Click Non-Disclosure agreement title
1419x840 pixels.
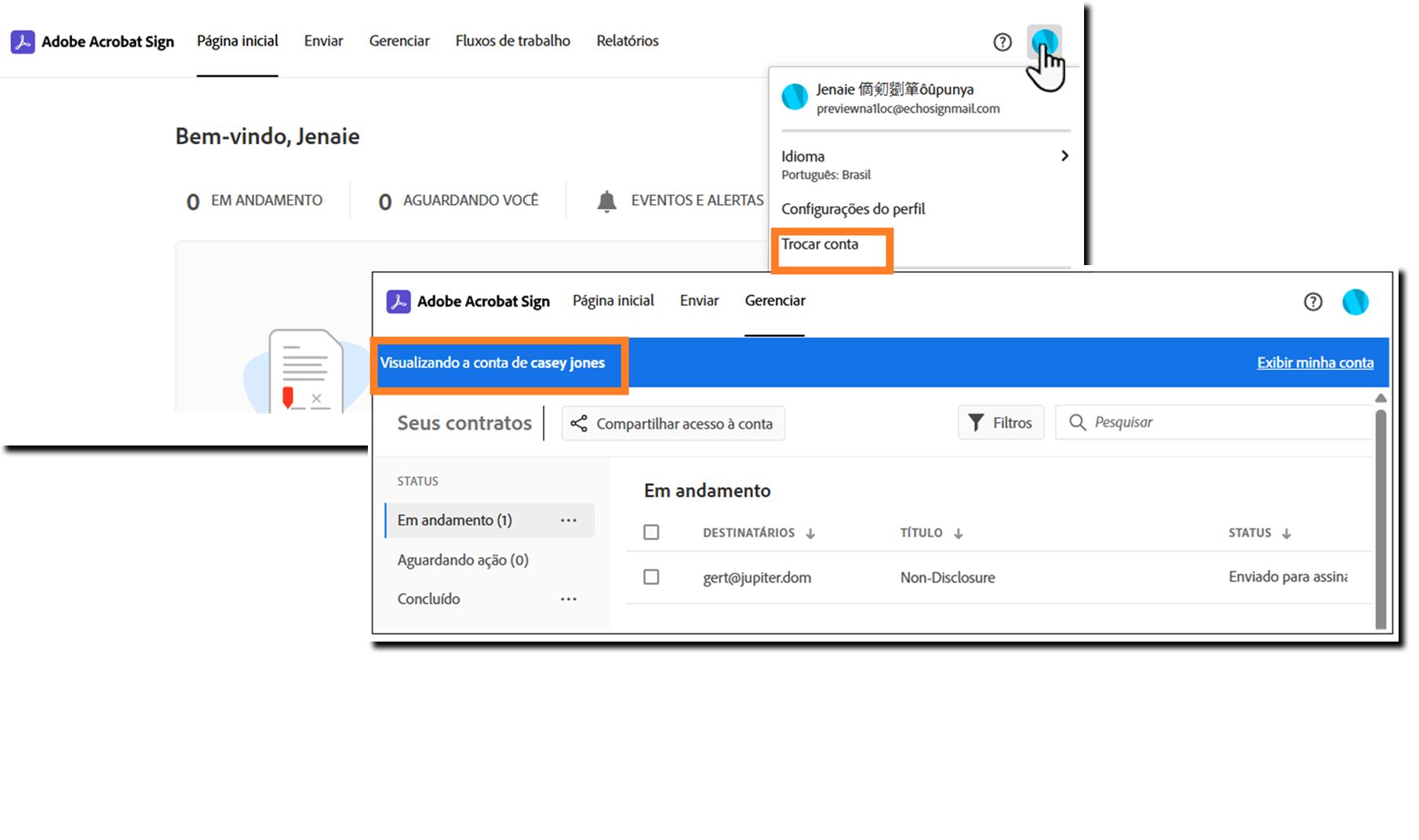click(948, 578)
